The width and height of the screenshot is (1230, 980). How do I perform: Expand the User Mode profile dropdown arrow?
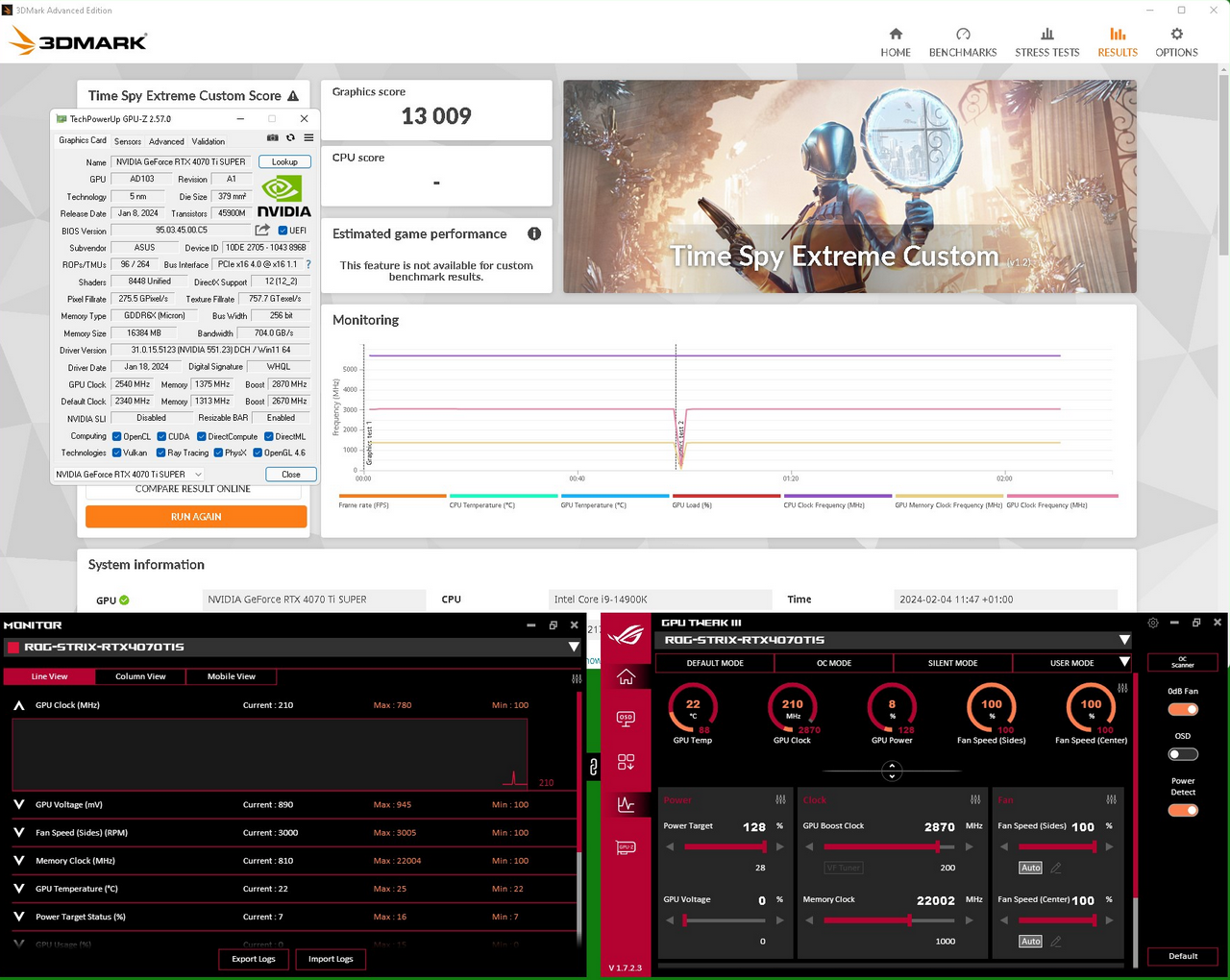click(x=1124, y=663)
